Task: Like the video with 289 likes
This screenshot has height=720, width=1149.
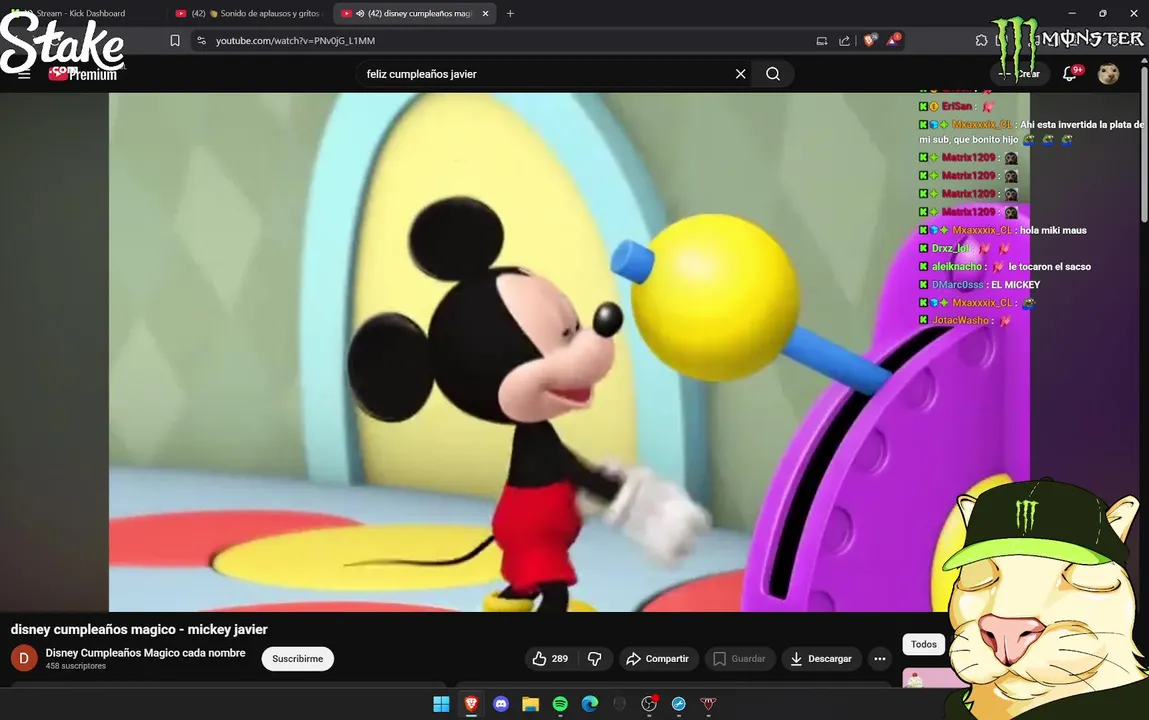Action: point(551,658)
